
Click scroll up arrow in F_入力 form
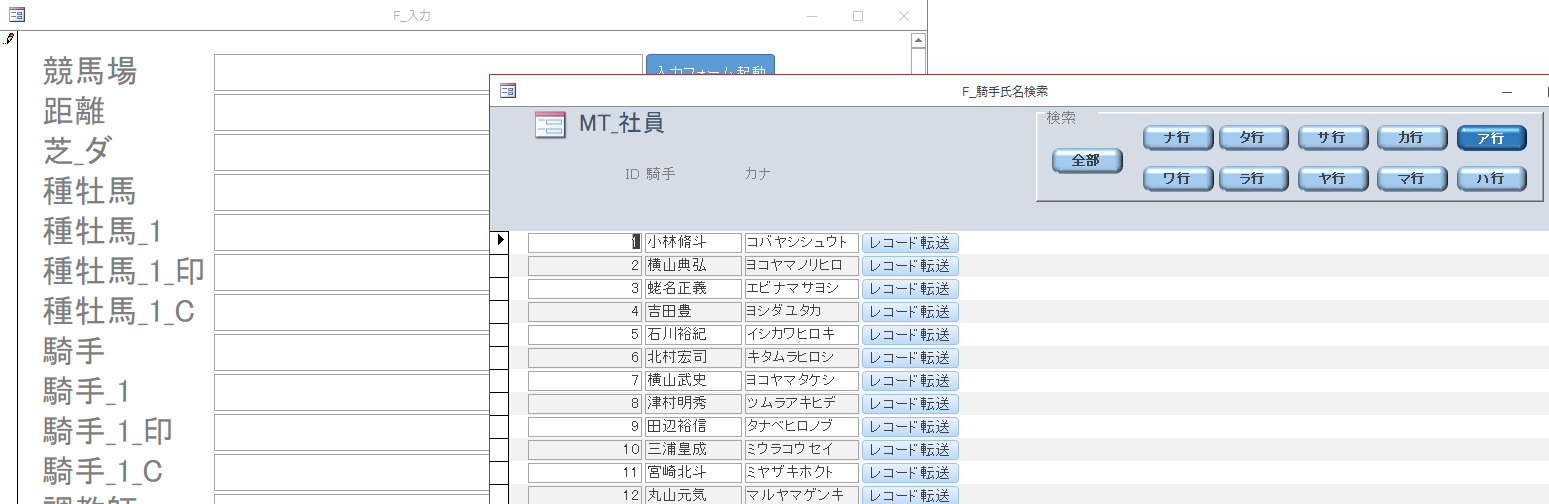[918, 41]
